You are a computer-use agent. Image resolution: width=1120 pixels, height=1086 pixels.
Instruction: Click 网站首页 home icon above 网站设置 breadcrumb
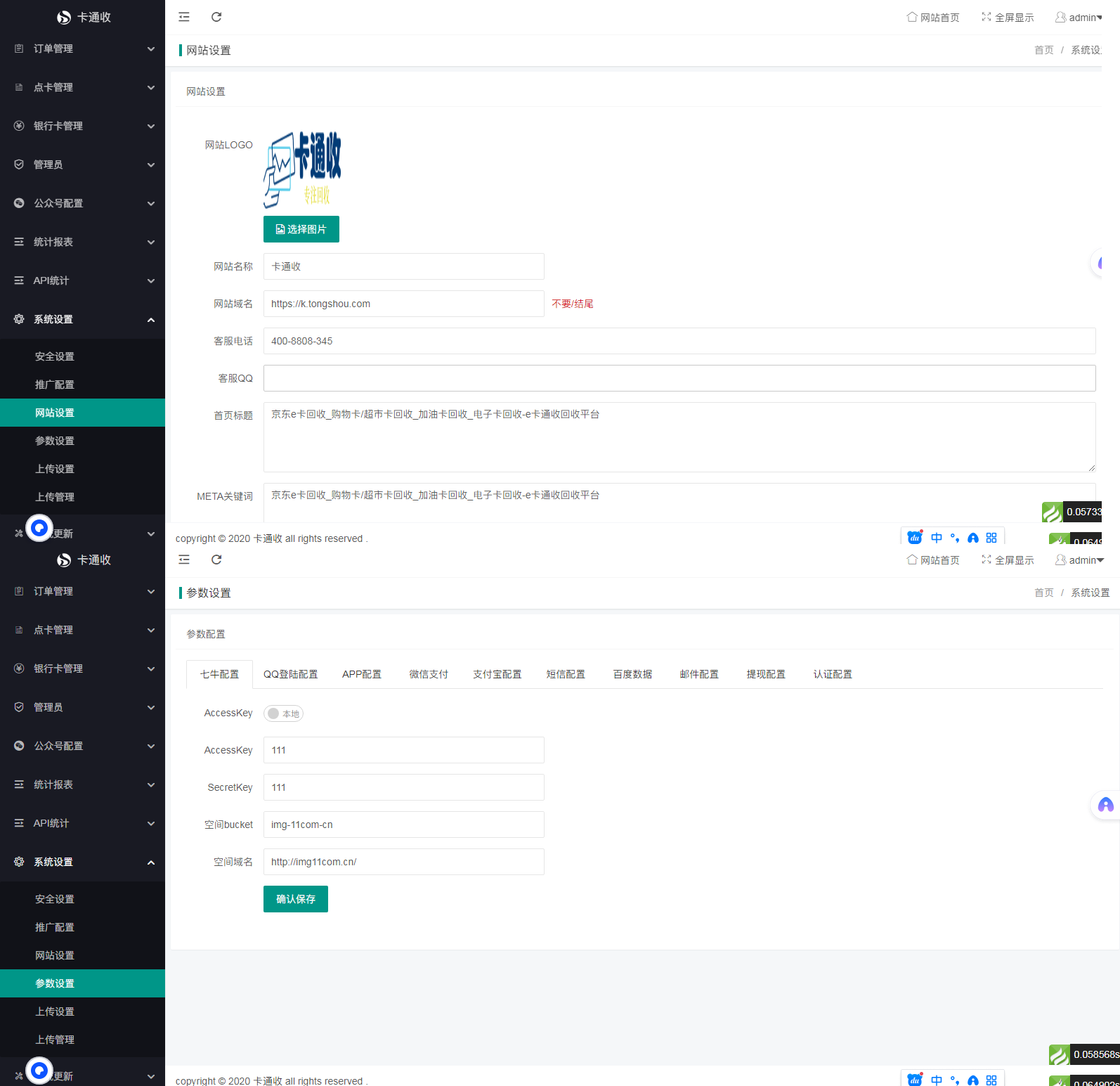pos(912,17)
